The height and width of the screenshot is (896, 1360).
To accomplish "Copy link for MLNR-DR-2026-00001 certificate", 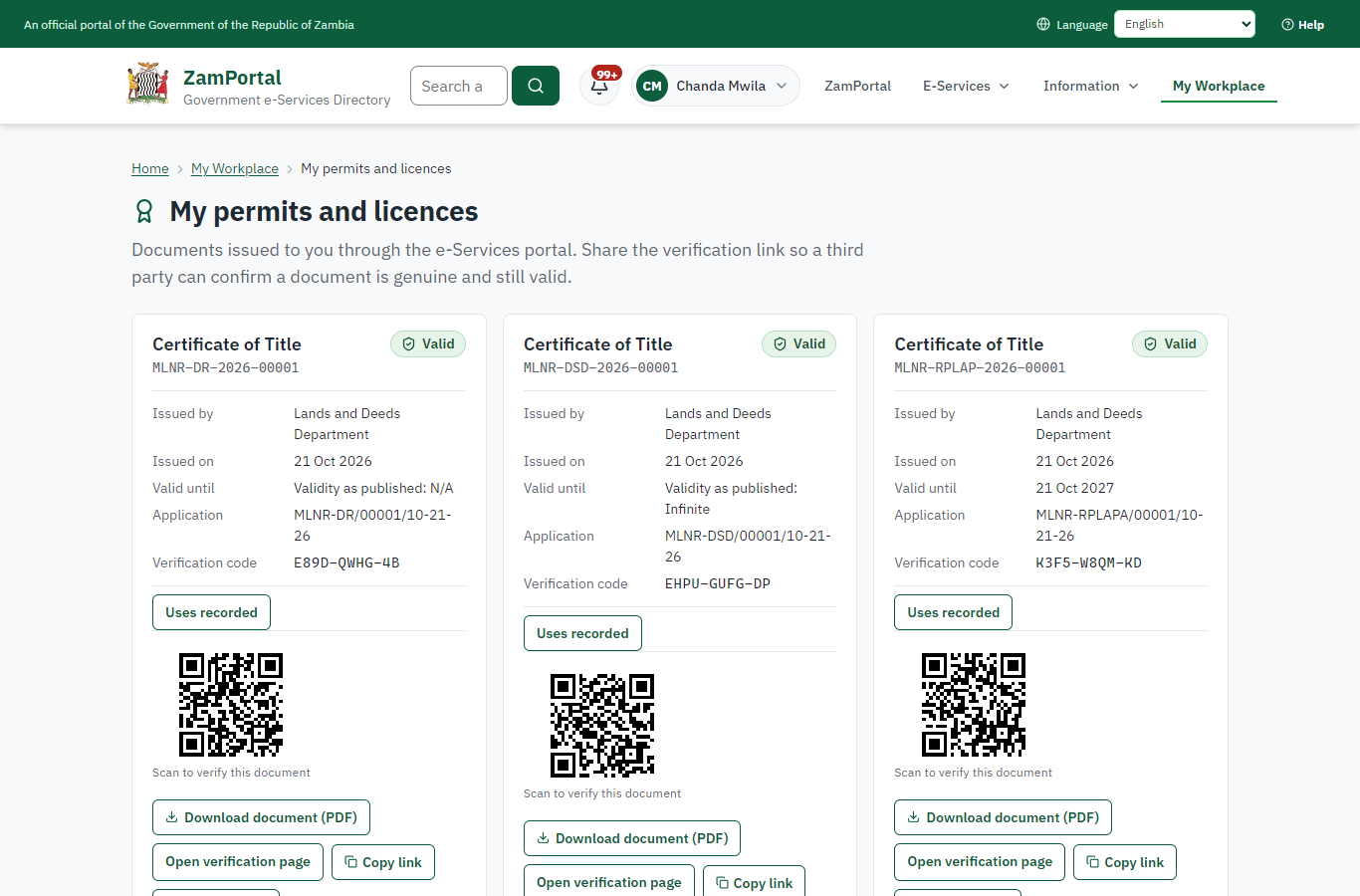I will click(383, 862).
